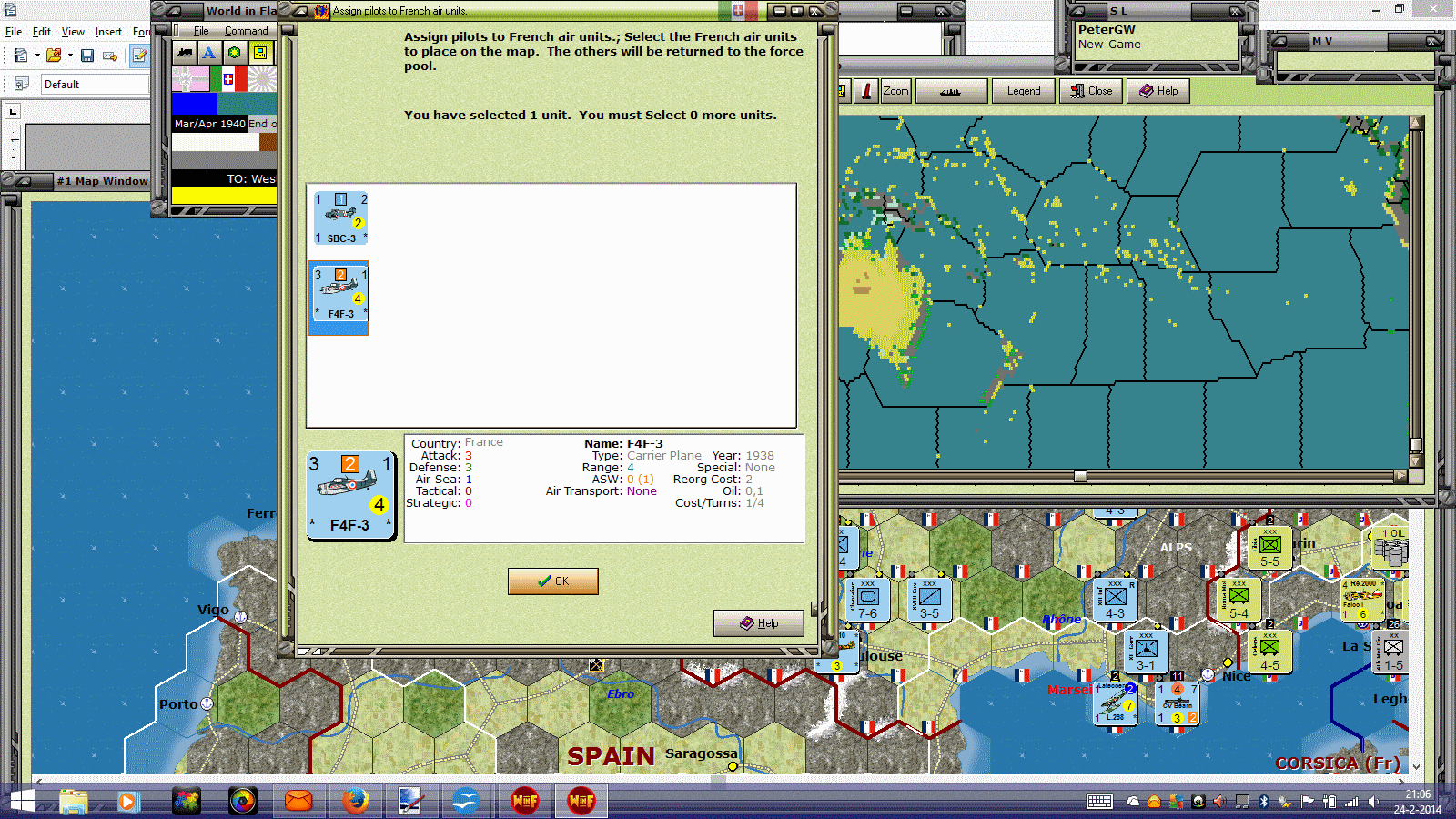1456x819 pixels.
Task: Select the F4F-3 unit in the list
Action: point(339,298)
